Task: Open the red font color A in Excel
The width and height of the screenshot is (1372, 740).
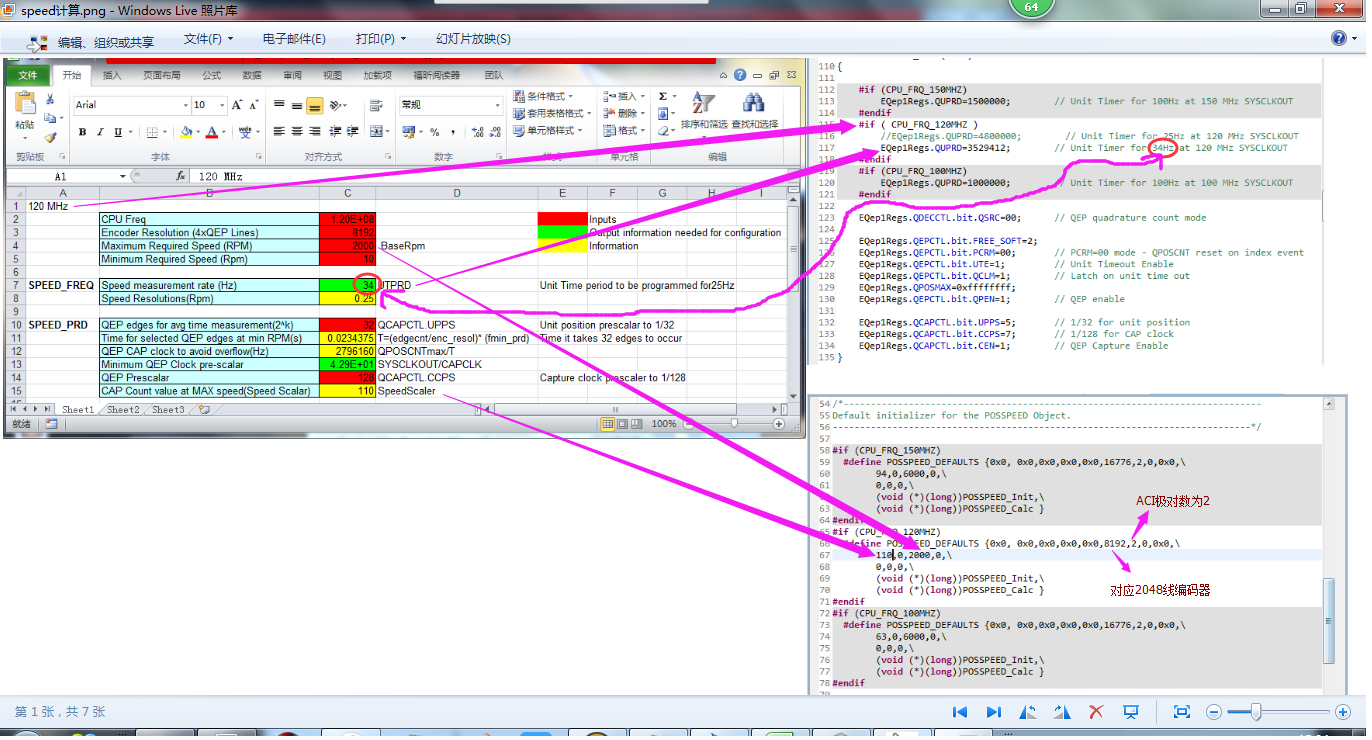Action: click(x=214, y=132)
